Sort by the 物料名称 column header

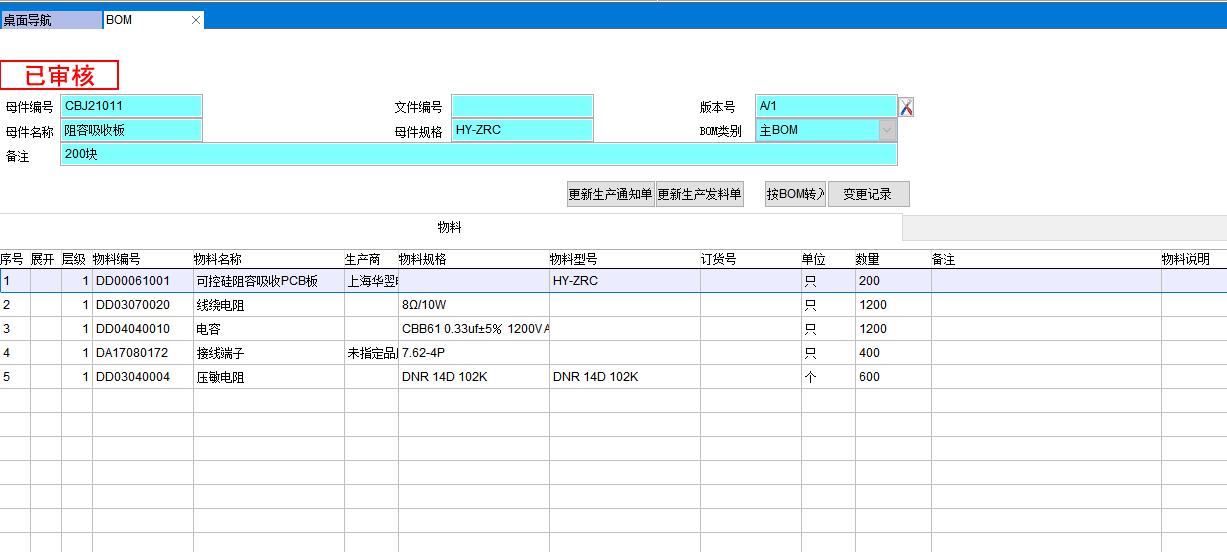pos(217,259)
